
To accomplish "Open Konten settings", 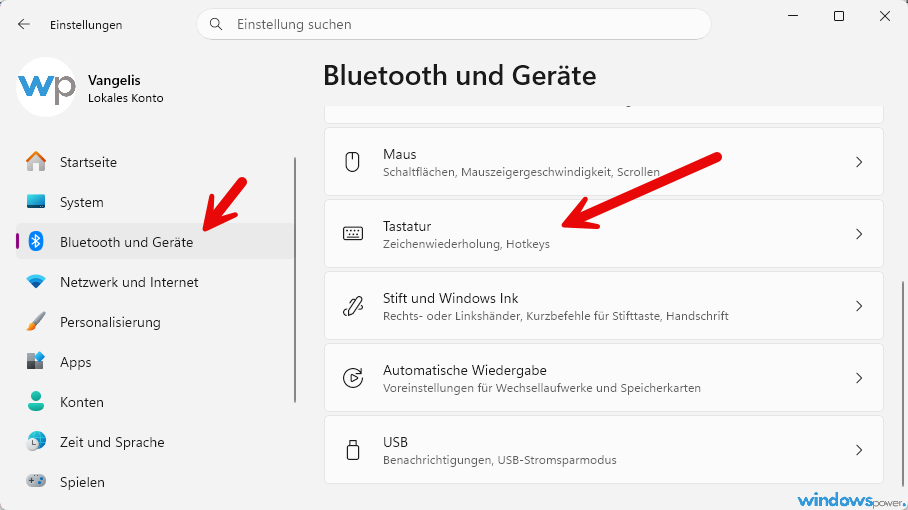I will pyautogui.click(x=155, y=402).
